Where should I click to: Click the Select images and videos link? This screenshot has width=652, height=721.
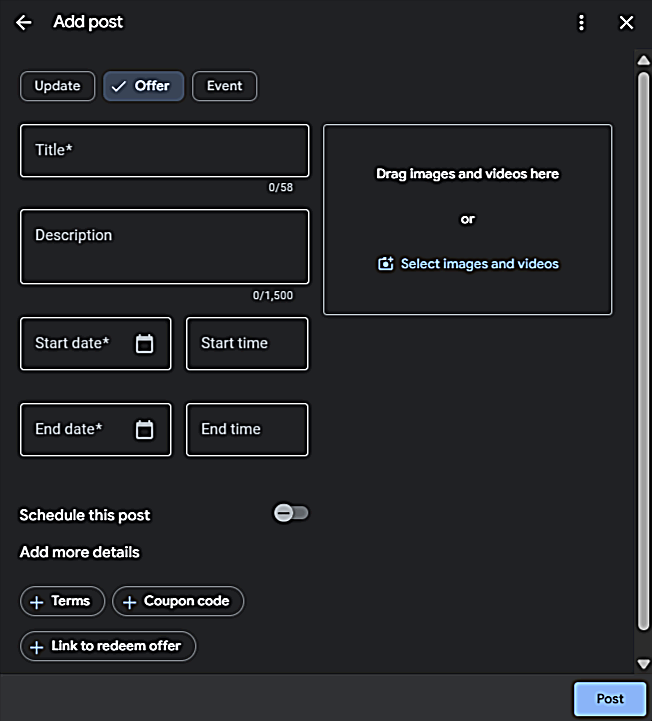479,264
